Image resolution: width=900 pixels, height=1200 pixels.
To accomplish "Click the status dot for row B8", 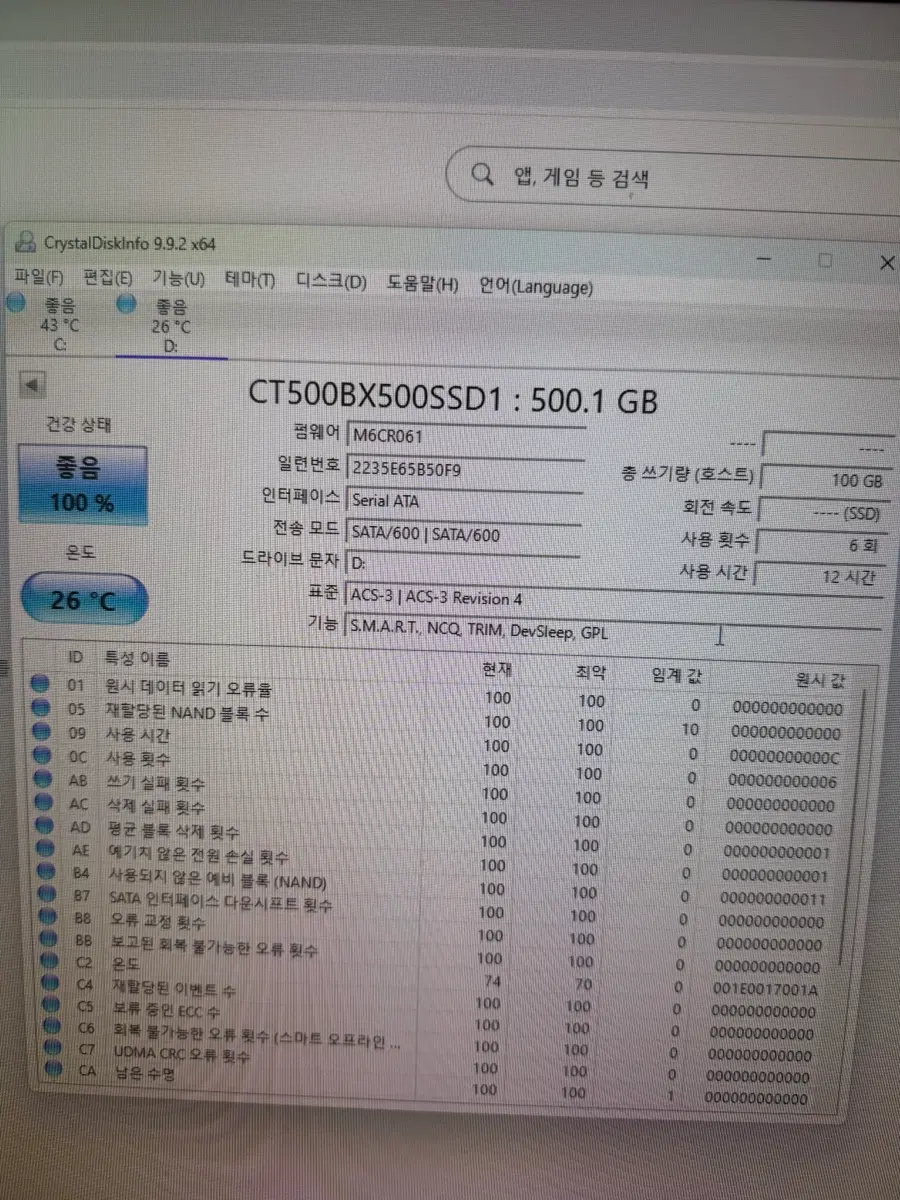I will (49, 917).
